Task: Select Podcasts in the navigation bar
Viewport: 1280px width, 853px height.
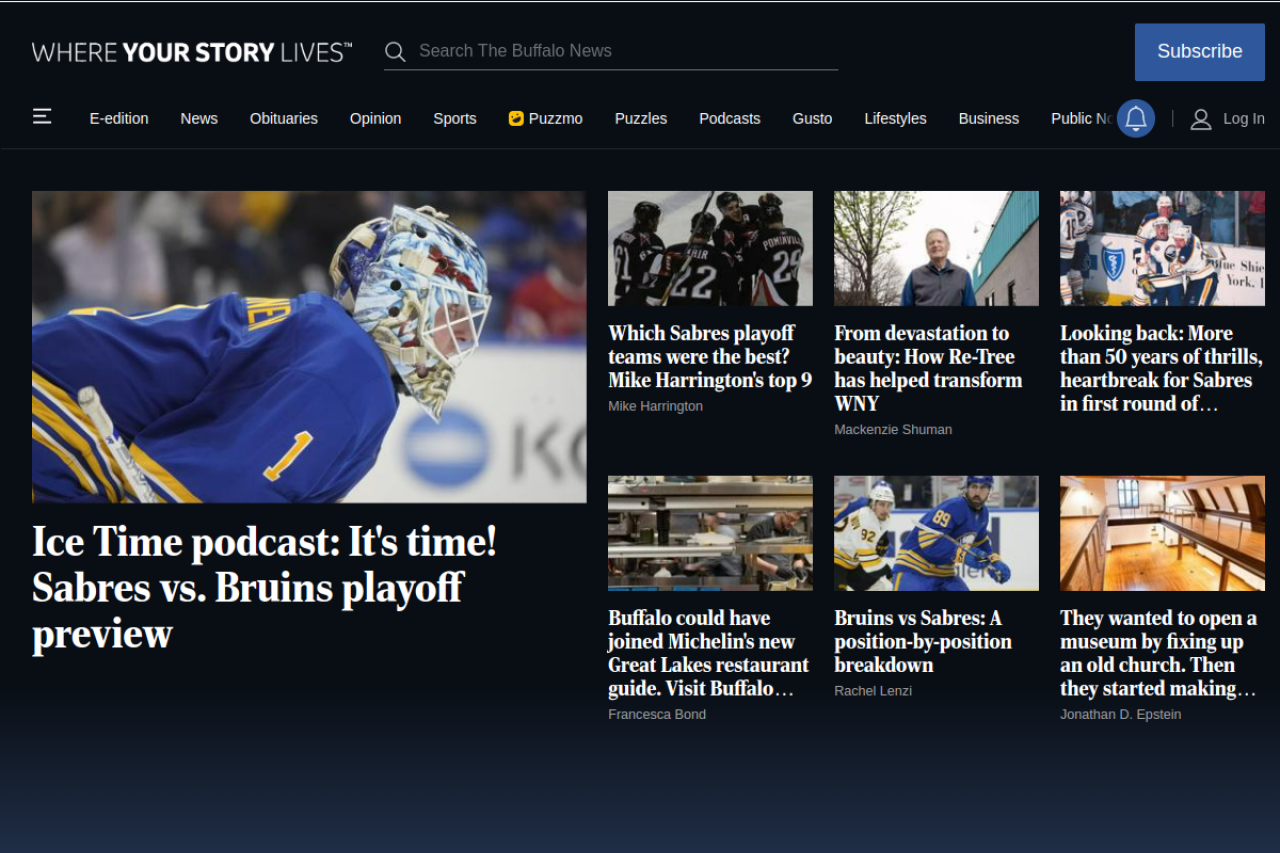Action: (x=729, y=118)
